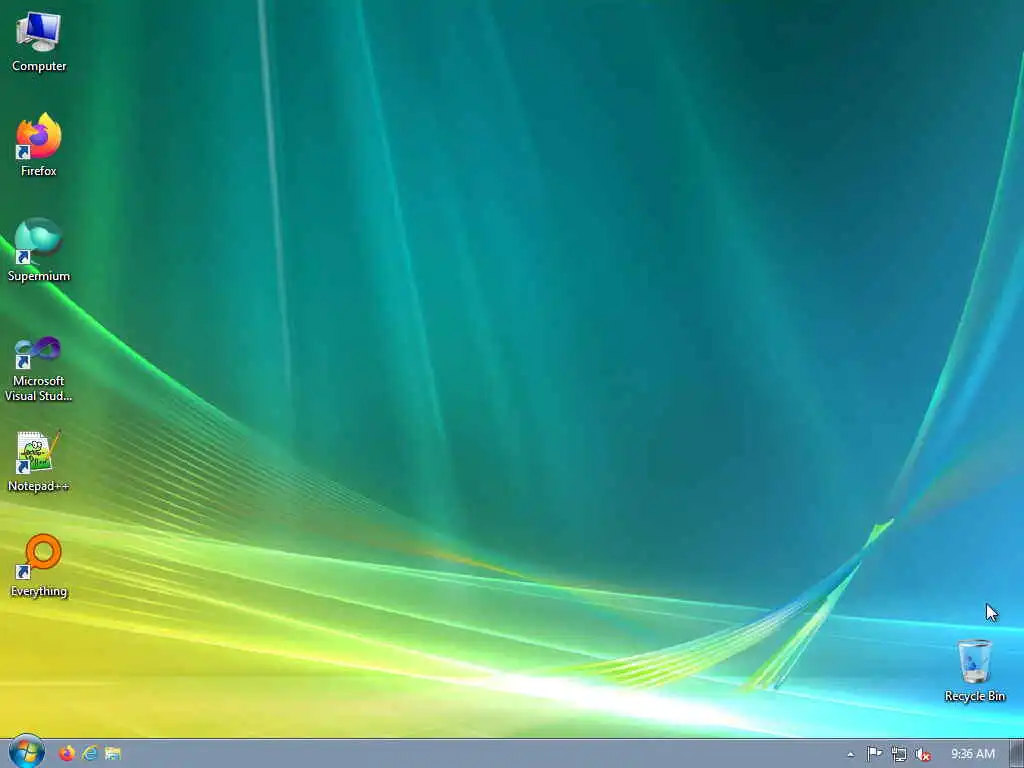Select the Recycle Bin icon
The image size is (1024, 768).
[x=974, y=671]
